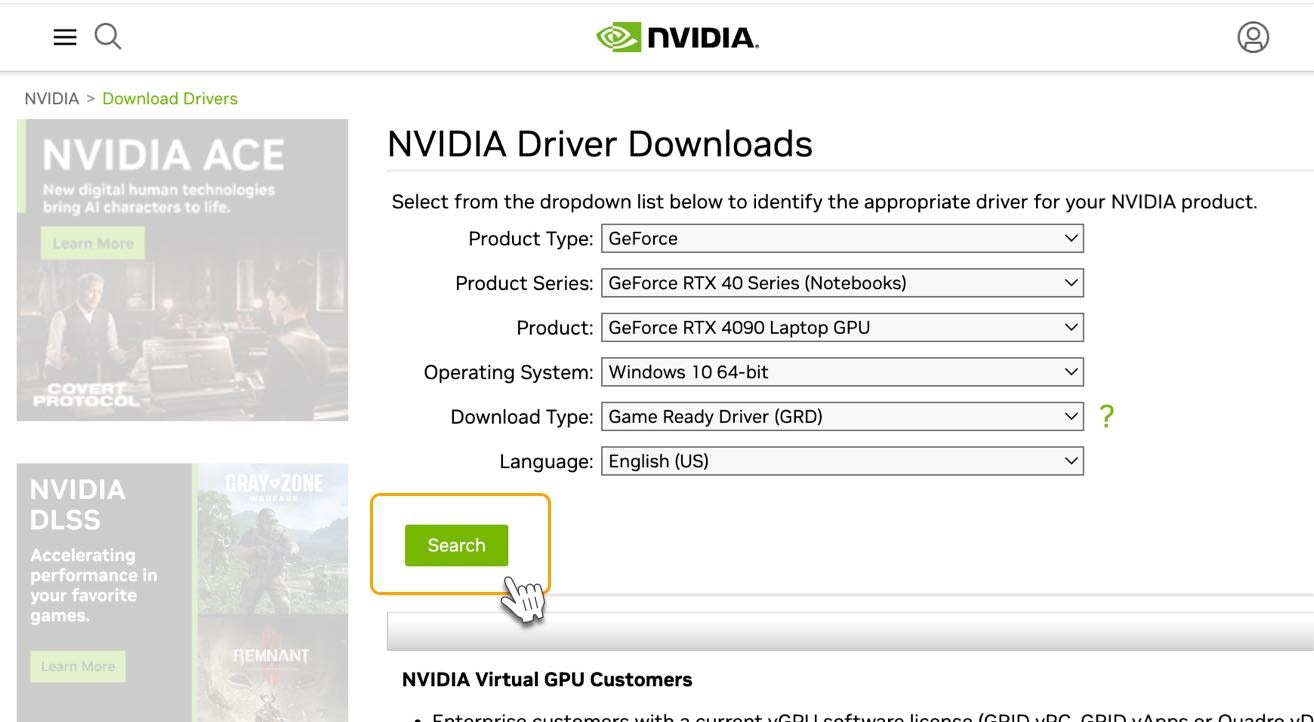Viewport: 1314px width, 722px height.
Task: Open the Gray Zone Warfare game thumbnail
Action: coord(273,538)
